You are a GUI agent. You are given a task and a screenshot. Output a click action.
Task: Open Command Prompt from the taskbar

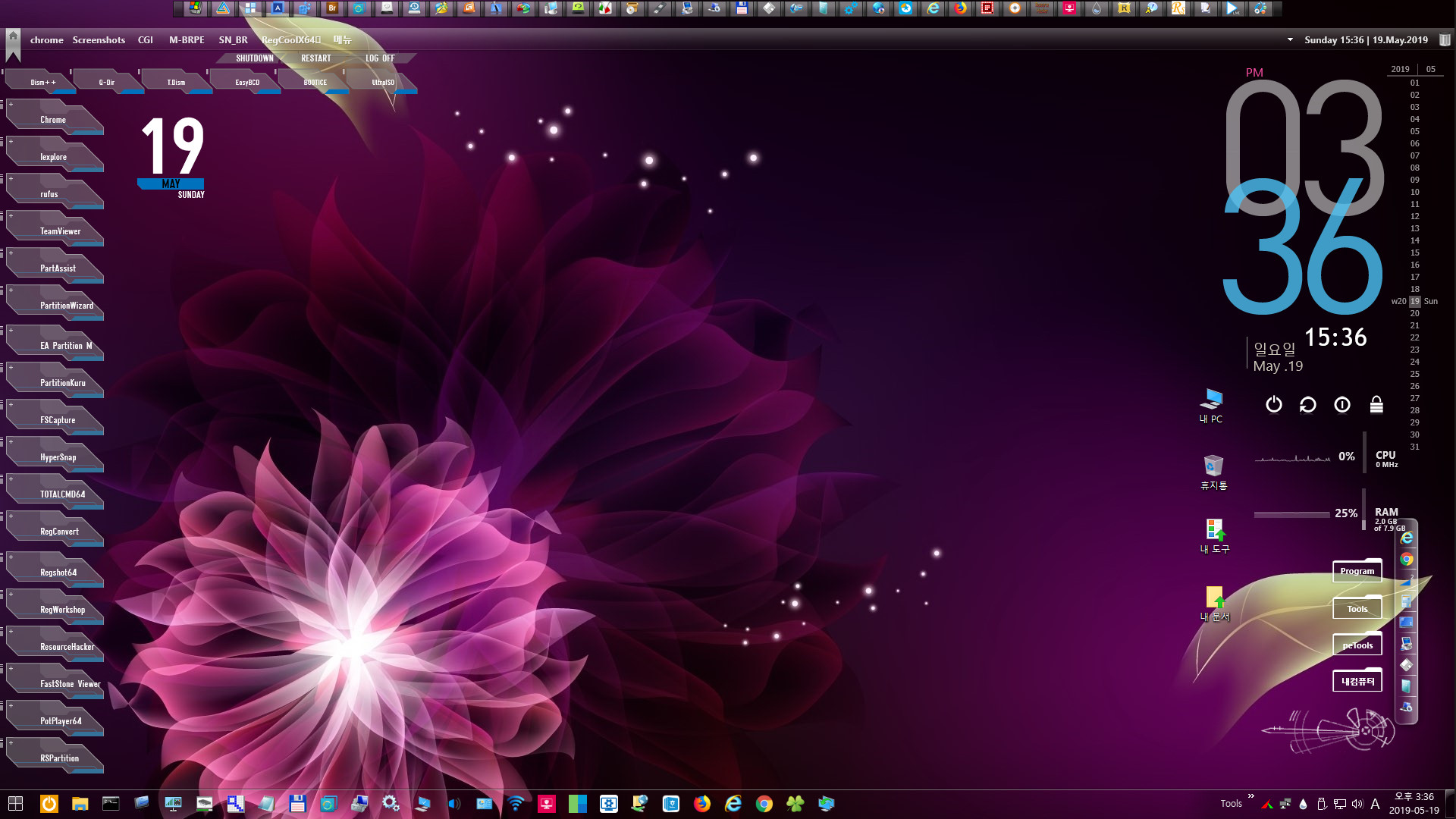pyautogui.click(x=111, y=804)
